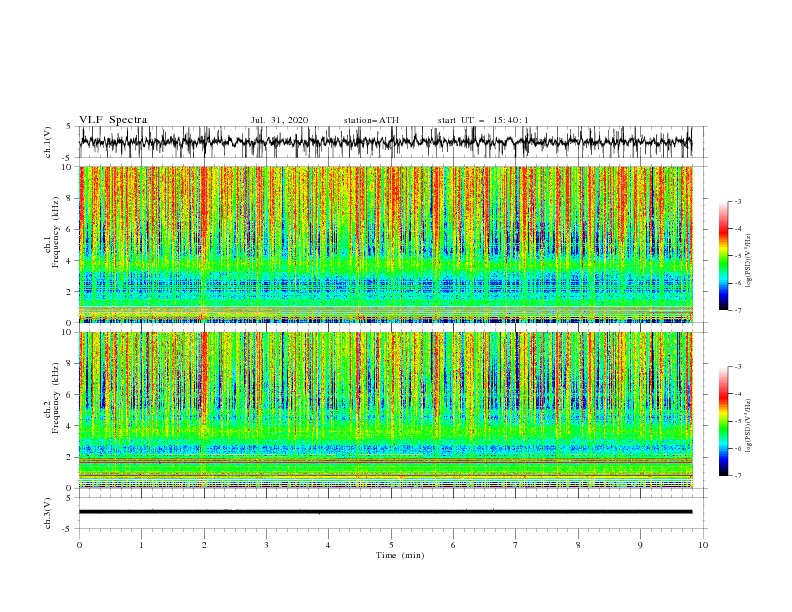
Task: Click the ch.2 colorbar "-3" tick label
Action: click(738, 367)
